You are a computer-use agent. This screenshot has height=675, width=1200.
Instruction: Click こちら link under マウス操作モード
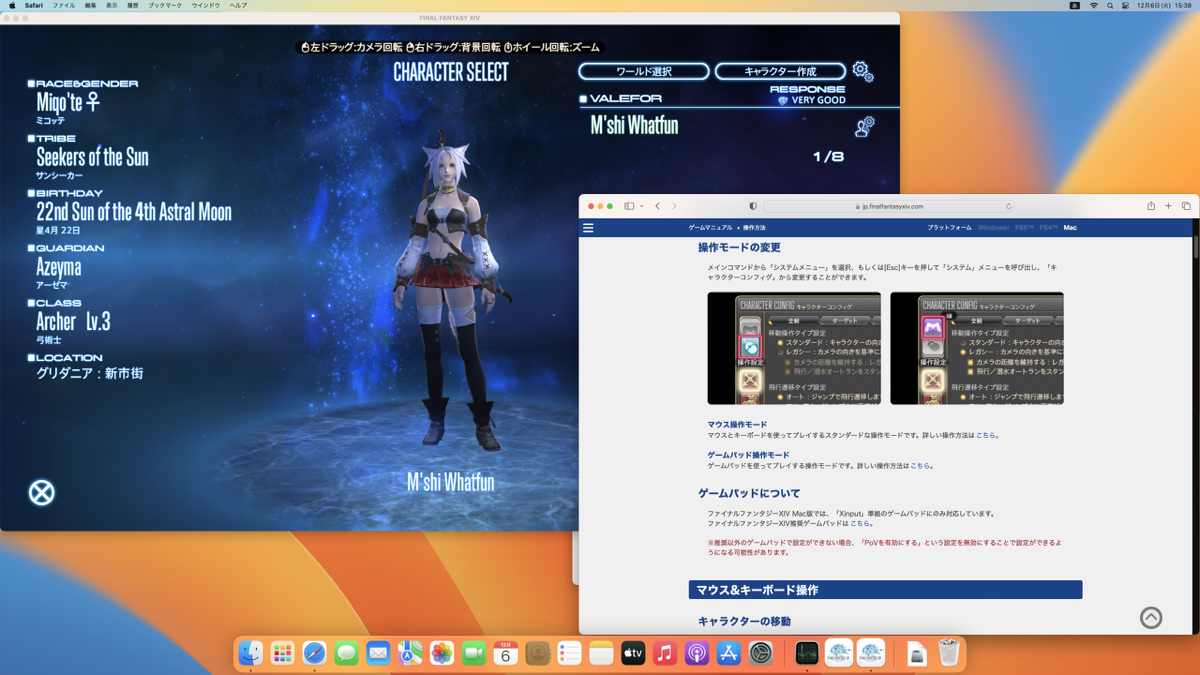click(986, 436)
